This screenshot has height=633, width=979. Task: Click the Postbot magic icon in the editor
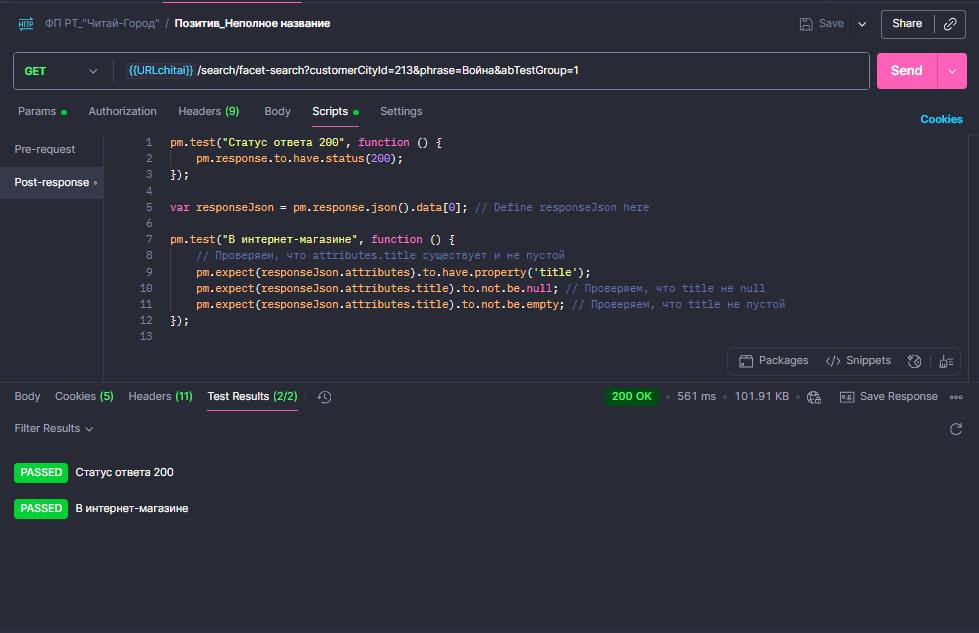[914, 361]
